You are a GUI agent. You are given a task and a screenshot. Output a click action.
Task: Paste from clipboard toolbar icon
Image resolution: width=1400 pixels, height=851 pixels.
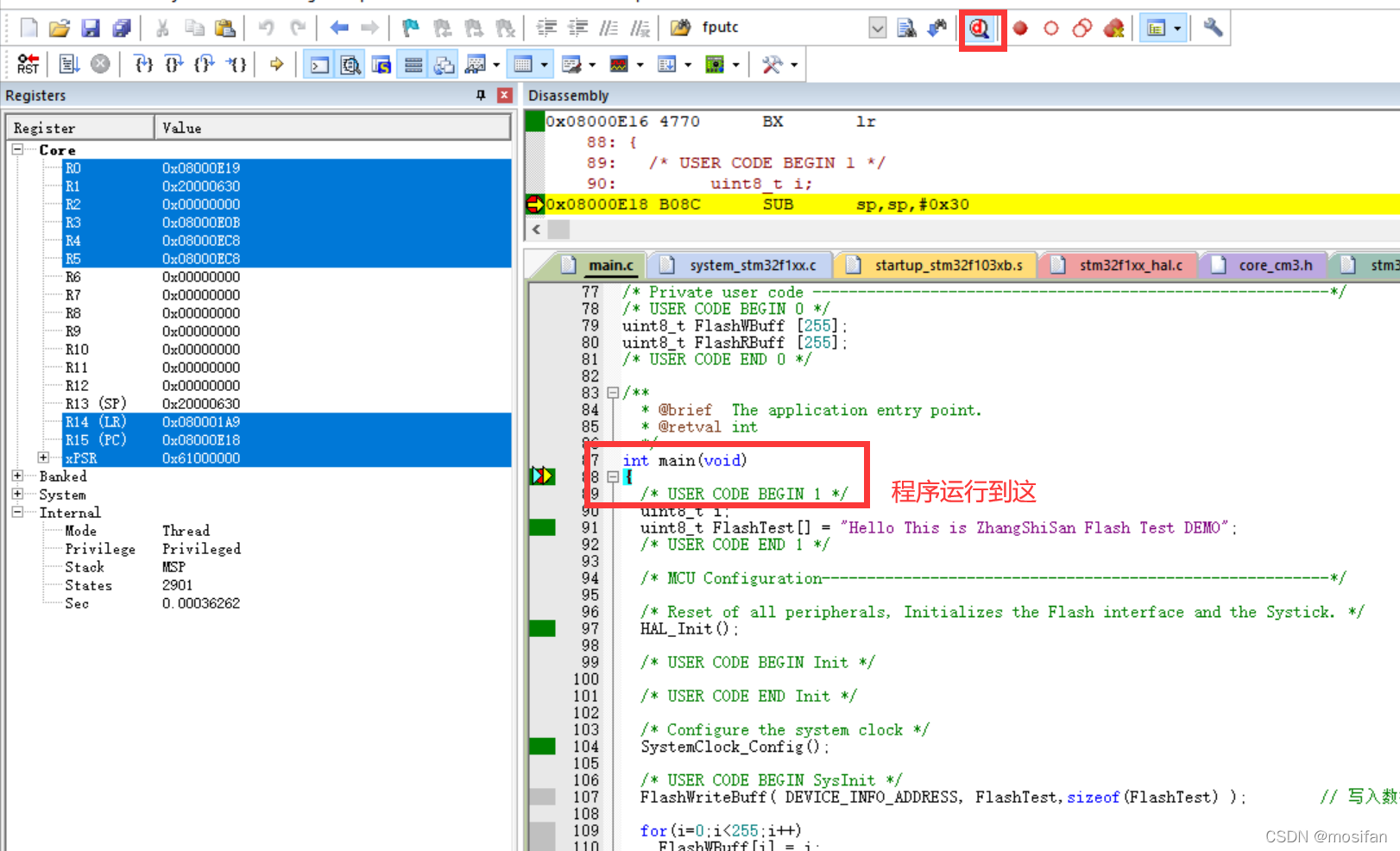224,28
